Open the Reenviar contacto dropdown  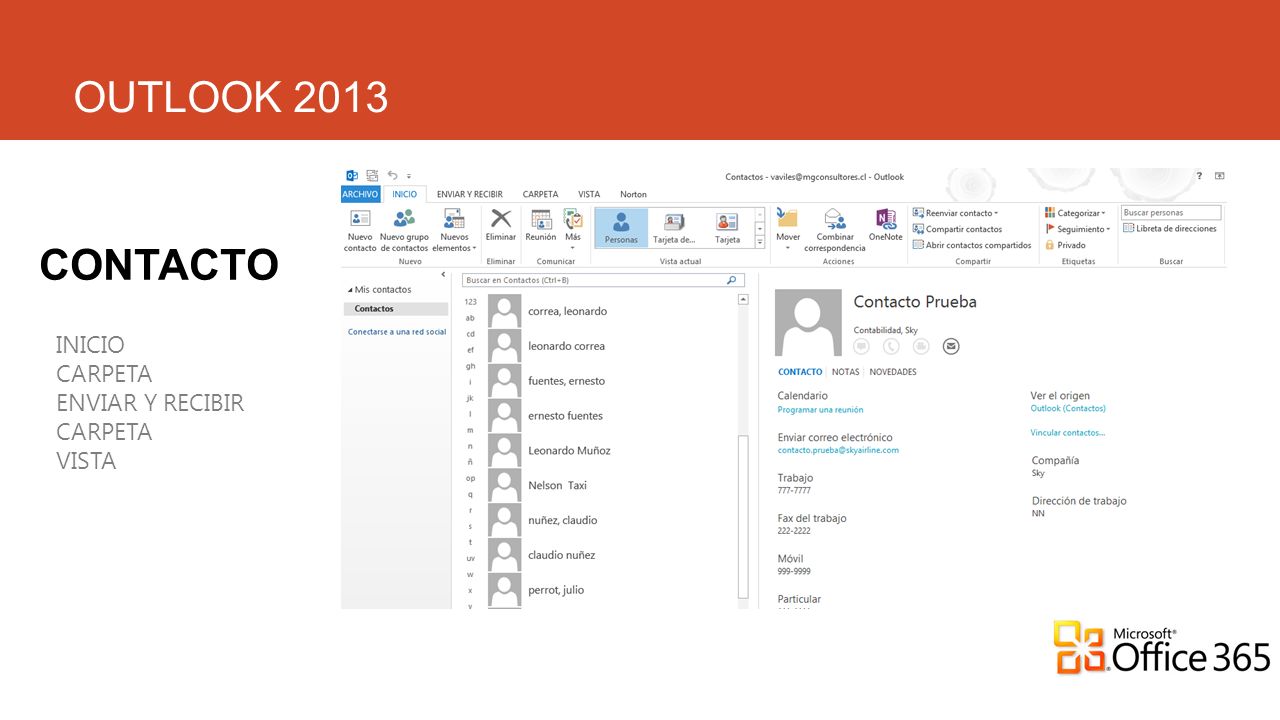[x=956, y=213]
